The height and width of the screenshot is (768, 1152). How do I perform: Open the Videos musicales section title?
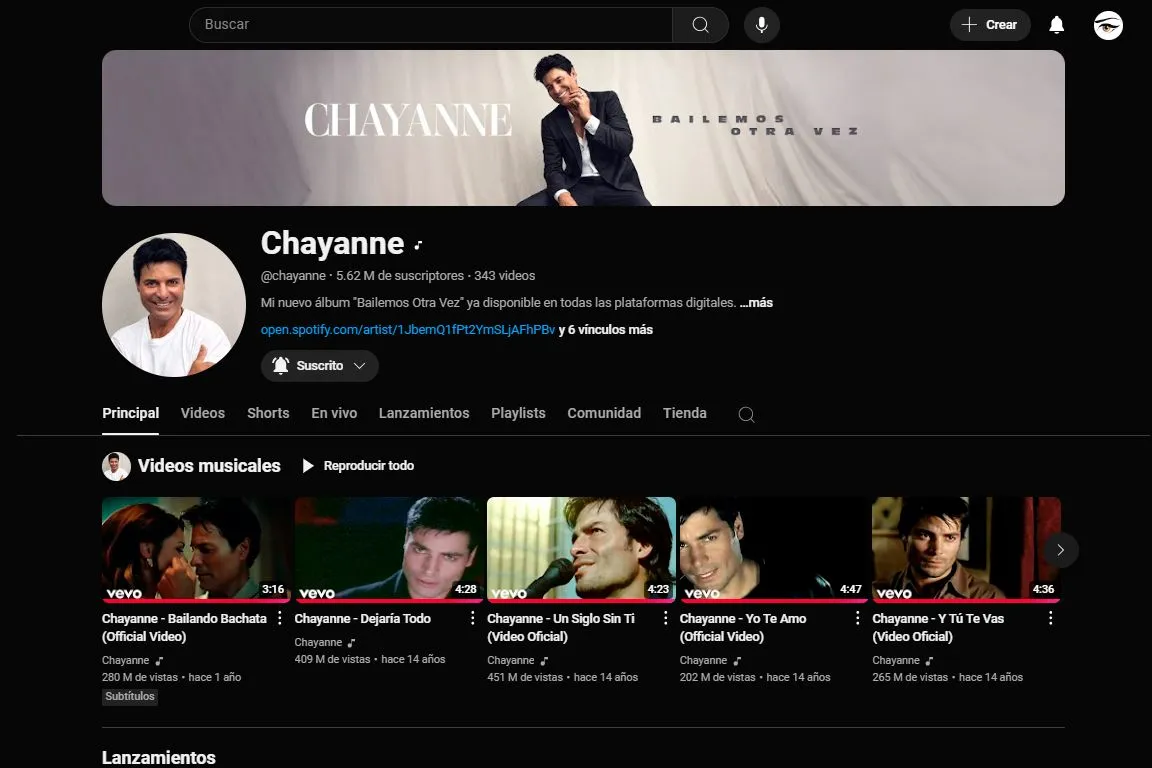[209, 466]
